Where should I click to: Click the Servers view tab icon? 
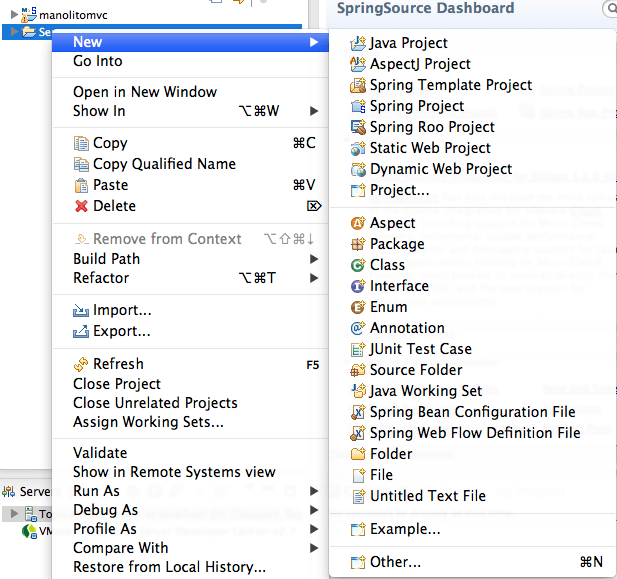pyautogui.click(x=9, y=491)
